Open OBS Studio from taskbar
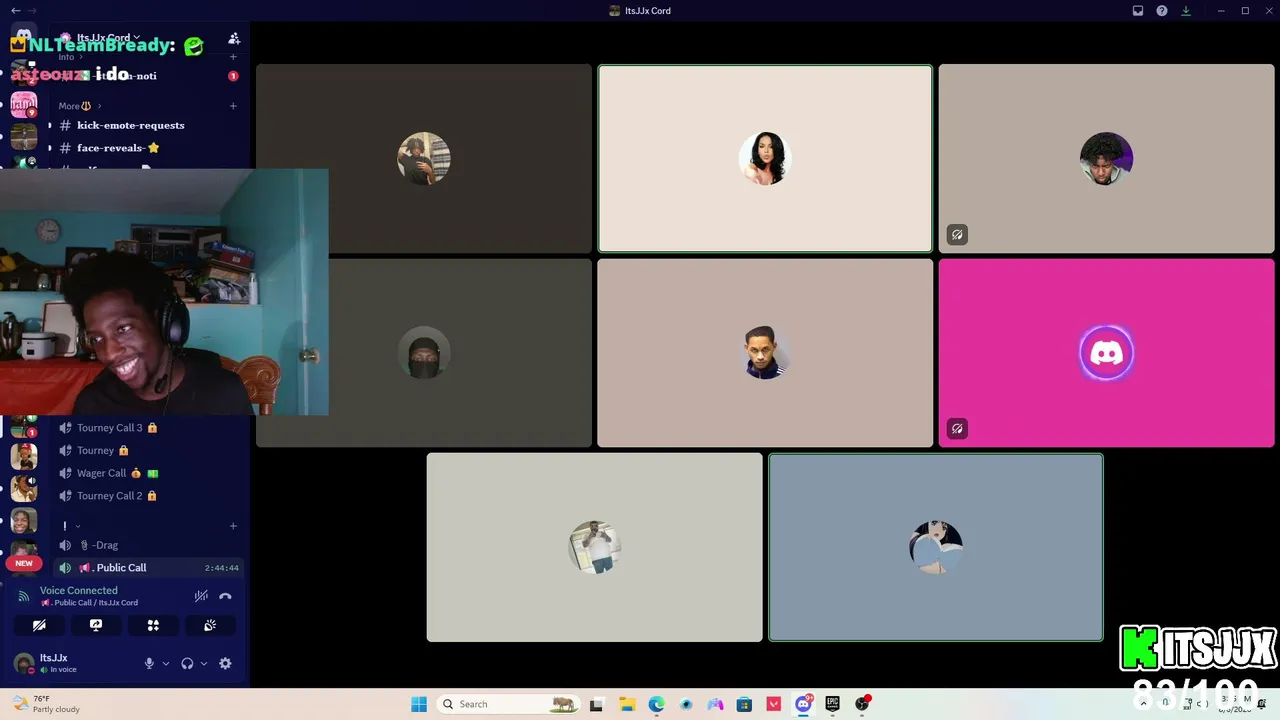 (x=862, y=704)
